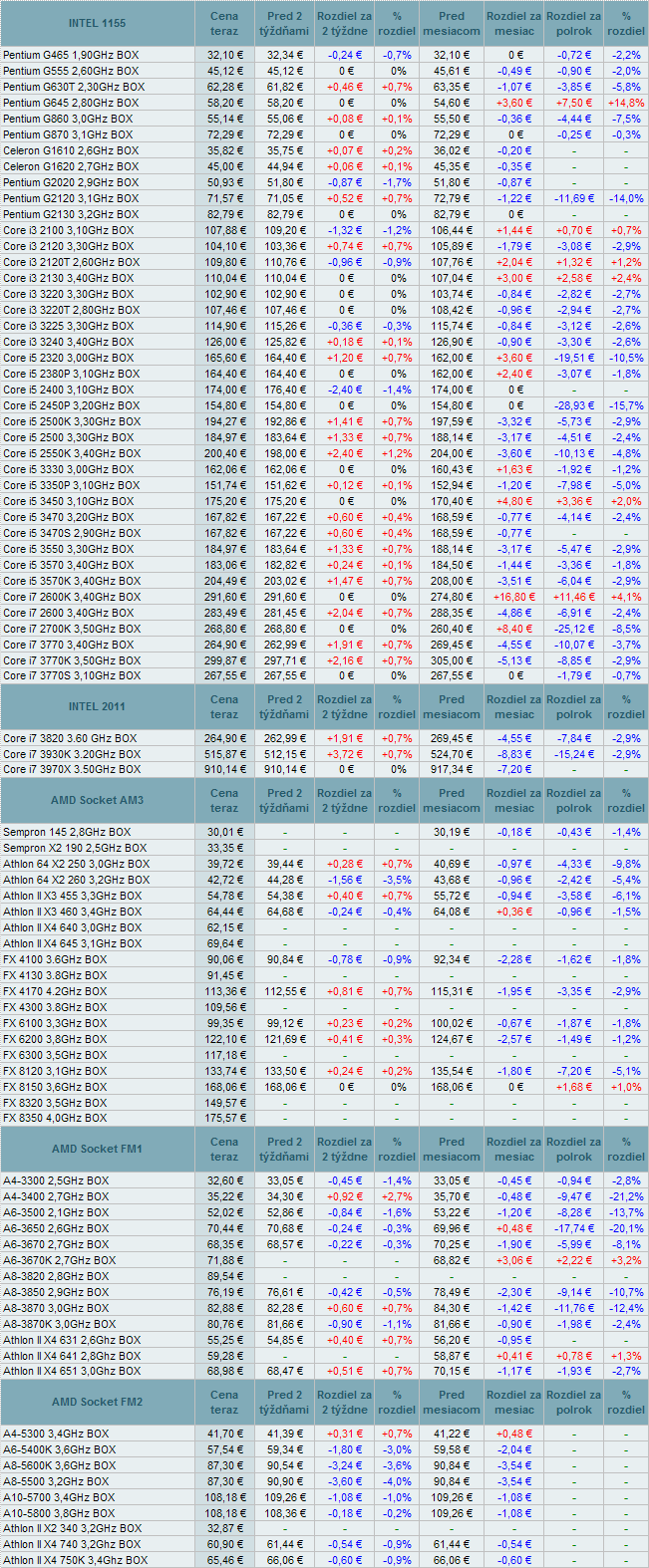Viewport: 649px width, 1568px height.
Task: Select the Core i5 3570K 3,40GHz BOX row name
Action: pyautogui.click(x=72, y=581)
